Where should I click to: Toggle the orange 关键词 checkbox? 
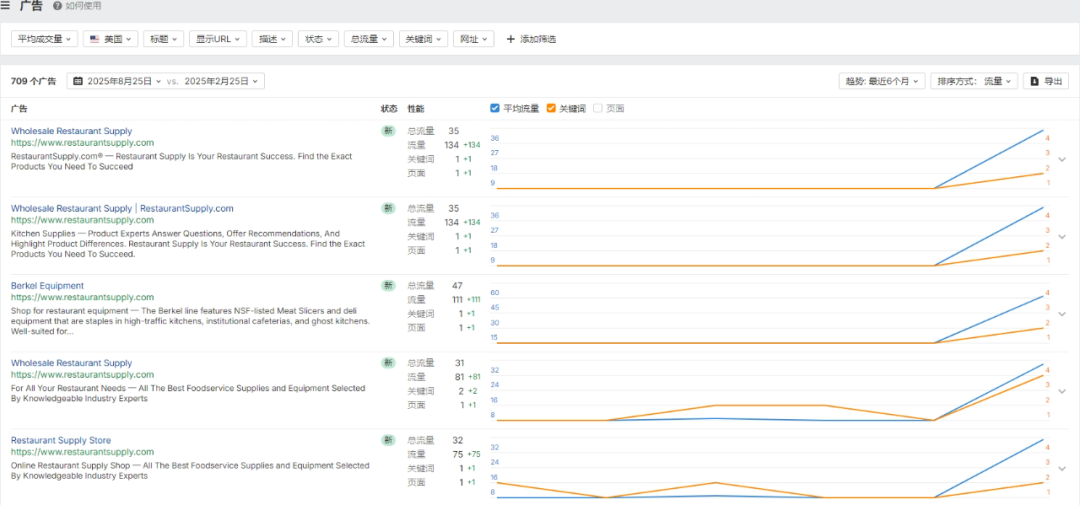click(551, 108)
